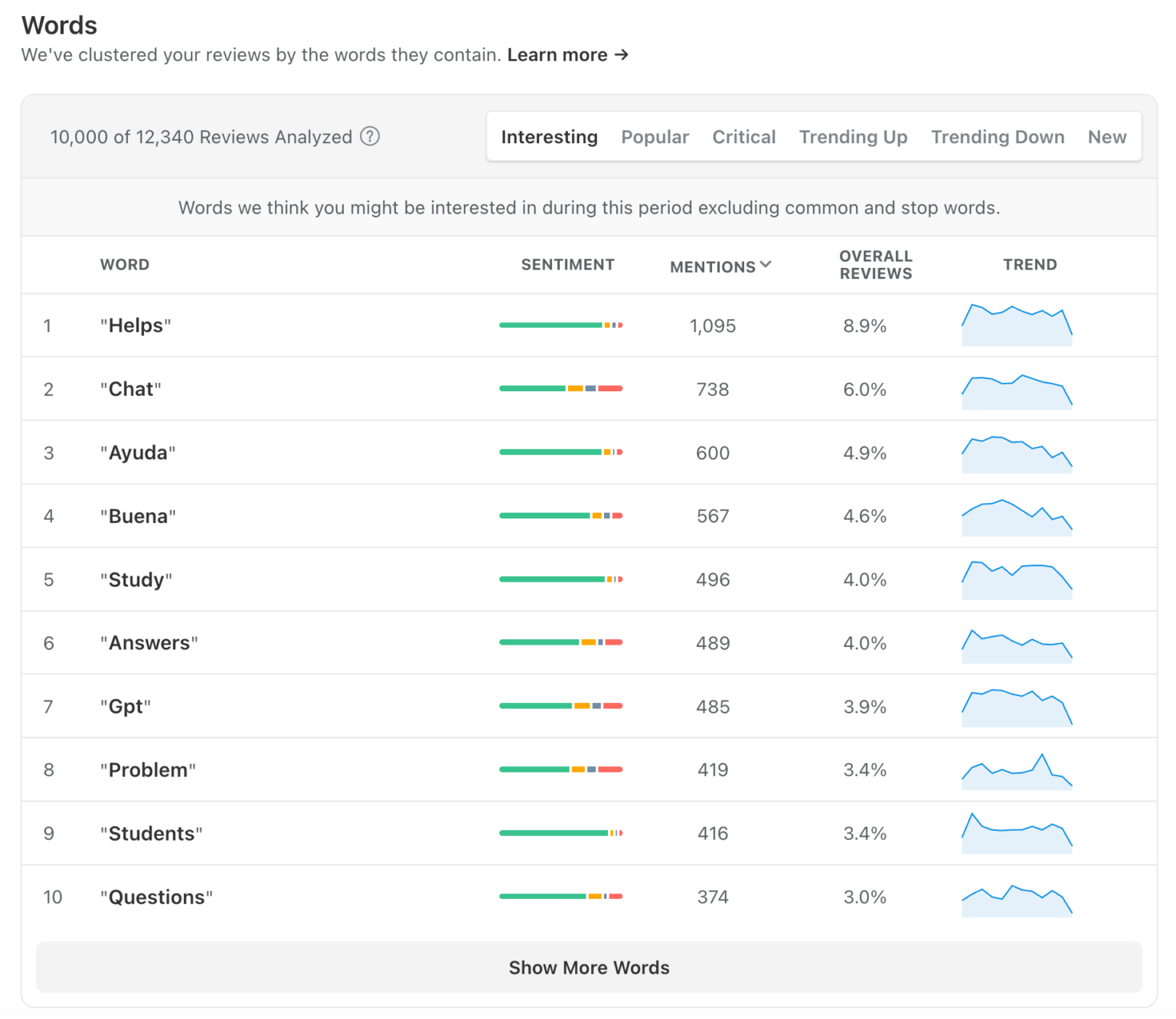Click the sentiment bar for "Answers"

pos(560,643)
